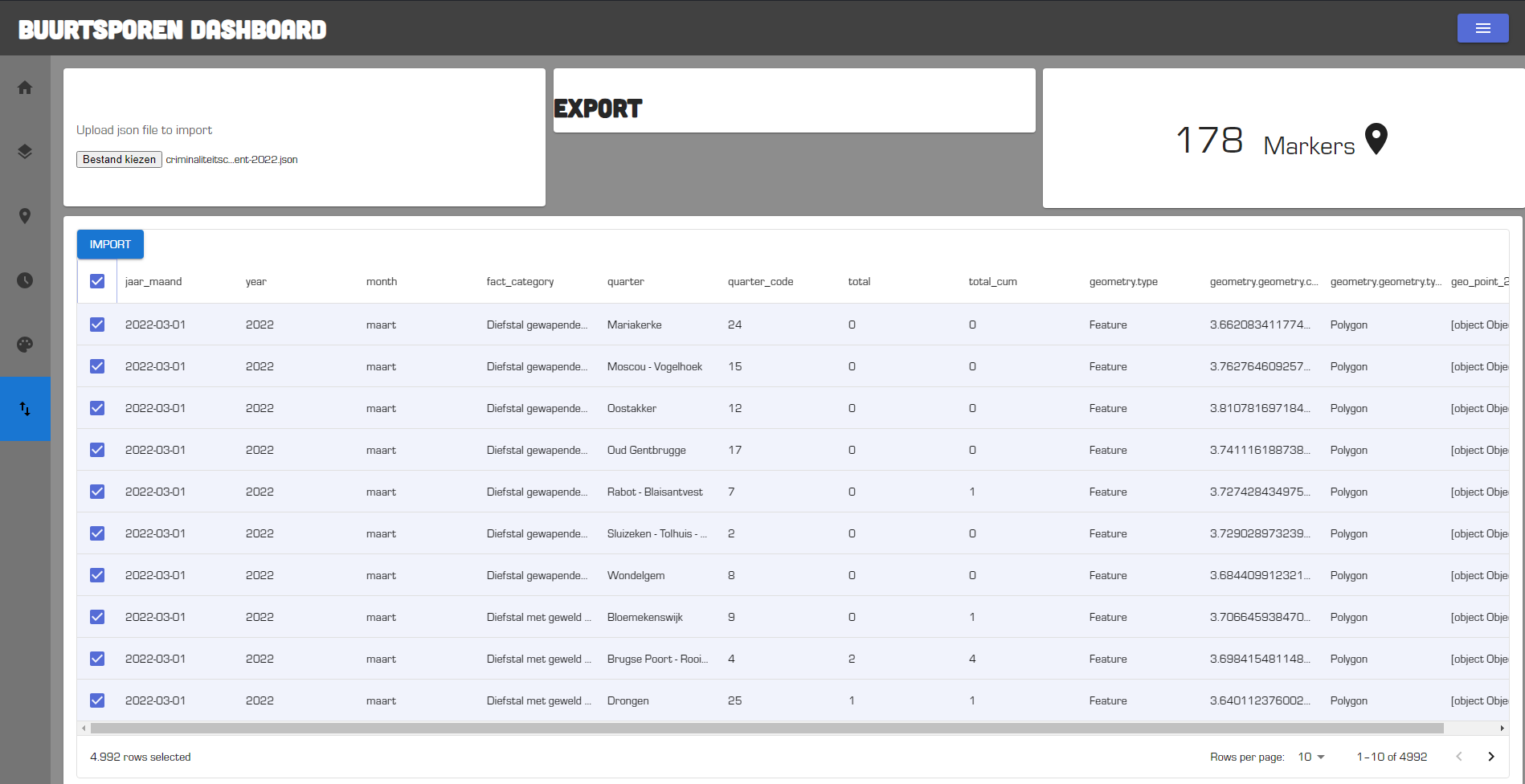1525x784 pixels.
Task: Click the 4,992 rows selected text
Action: (x=141, y=757)
